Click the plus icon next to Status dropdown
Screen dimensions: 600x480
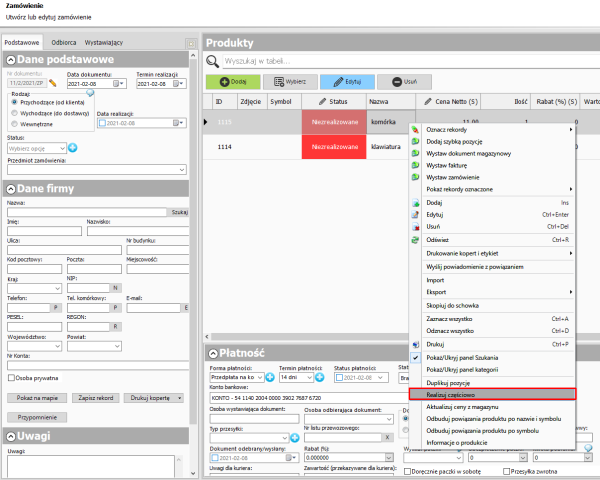(x=73, y=148)
